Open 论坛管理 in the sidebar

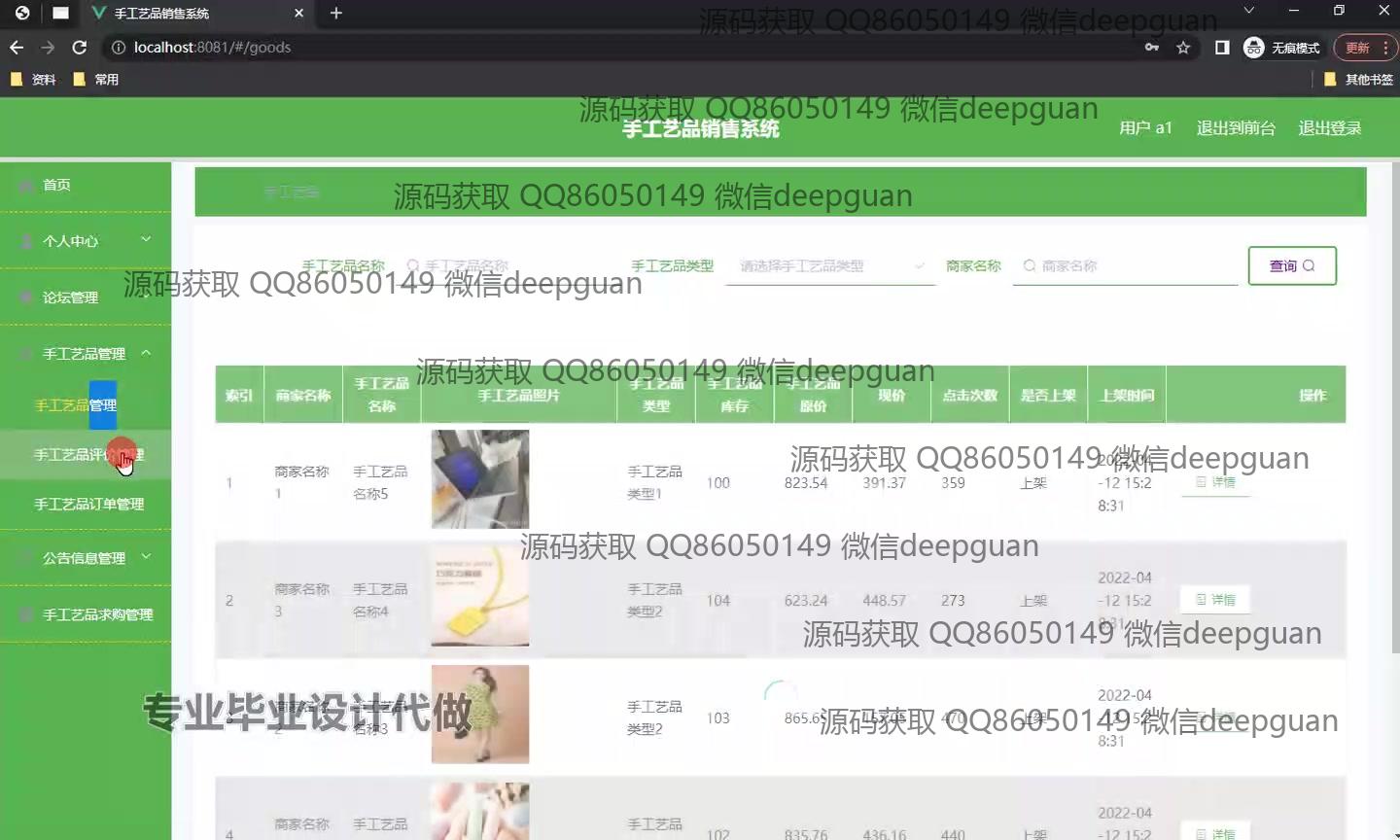[86, 297]
